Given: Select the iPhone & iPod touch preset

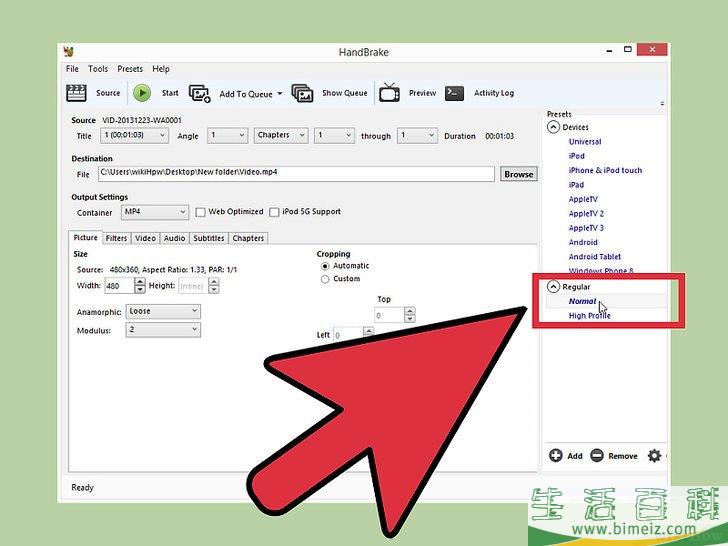Looking at the screenshot, I should [605, 170].
